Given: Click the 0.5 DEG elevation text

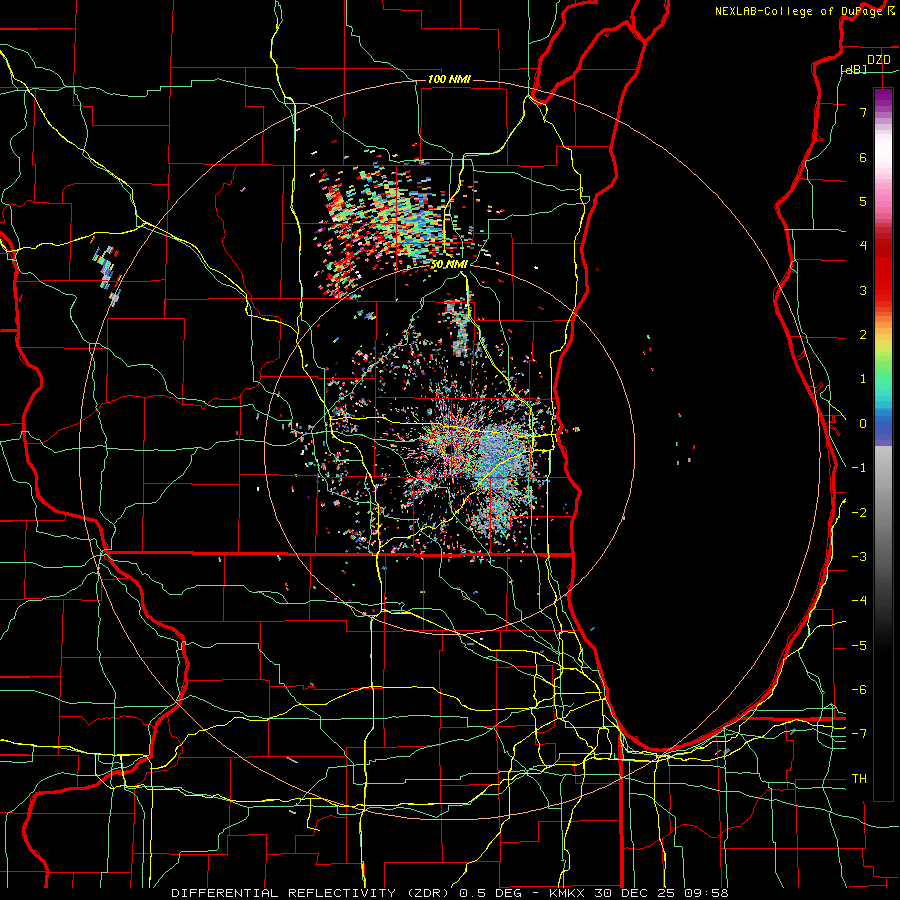Looking at the screenshot, I should (491, 893).
